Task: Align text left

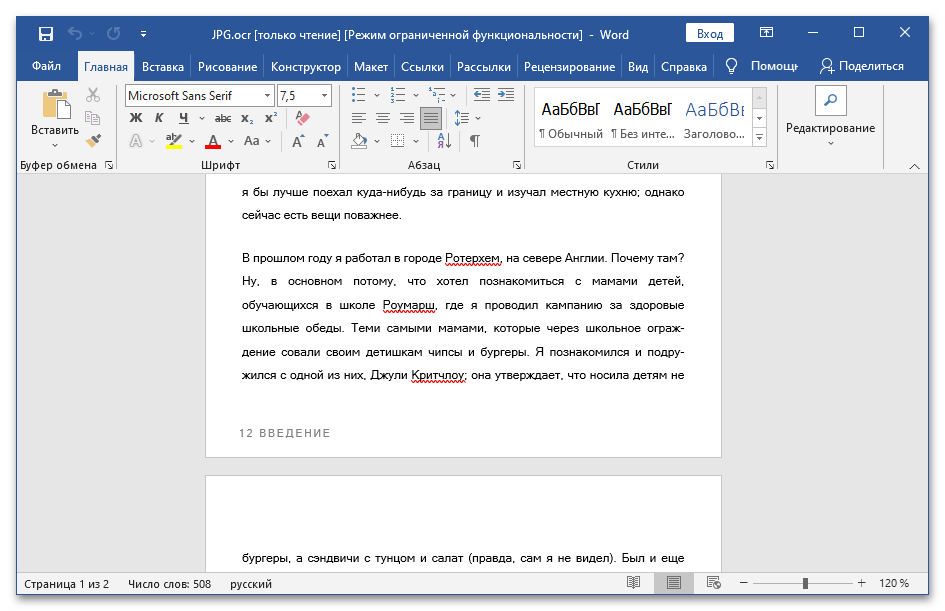Action: 359,118
